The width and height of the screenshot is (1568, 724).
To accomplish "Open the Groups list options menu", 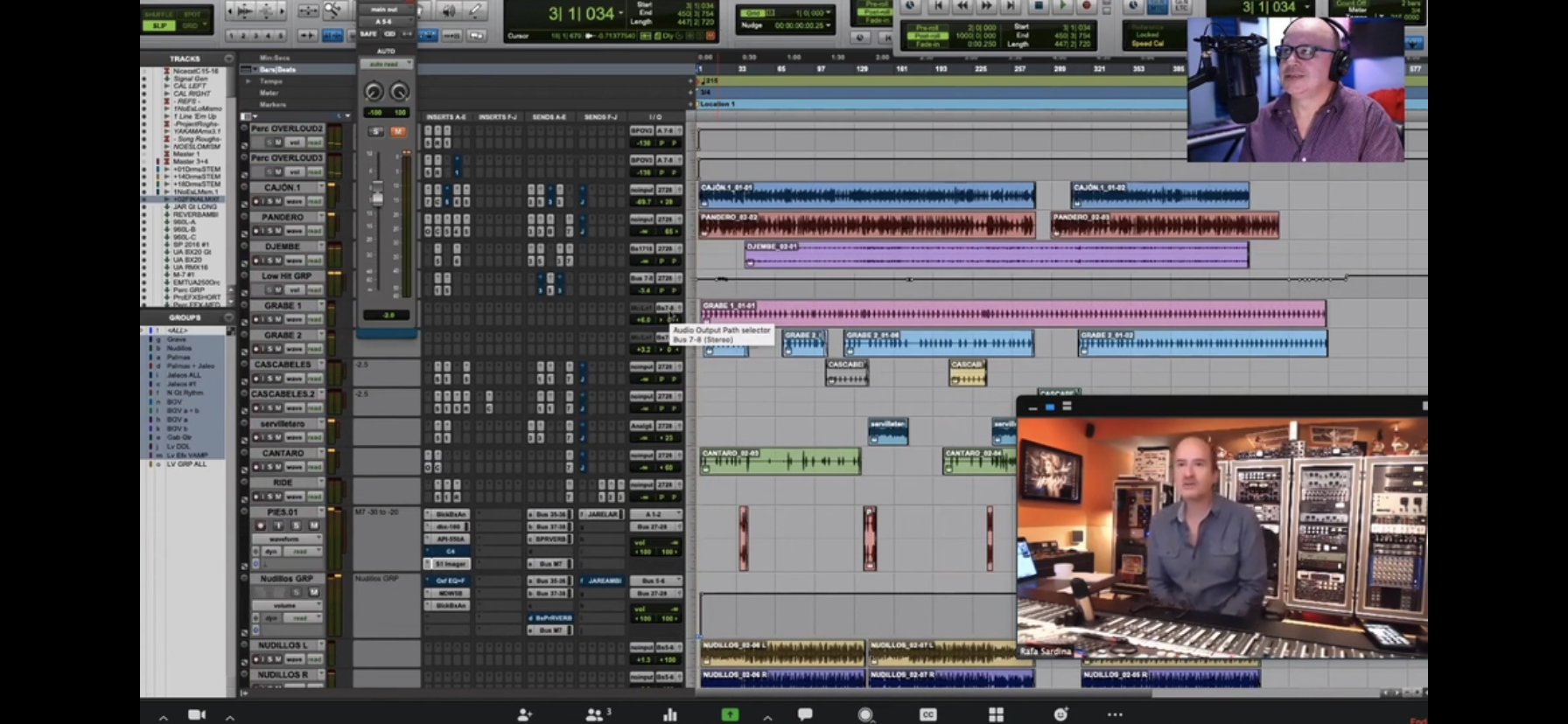I will point(228,317).
